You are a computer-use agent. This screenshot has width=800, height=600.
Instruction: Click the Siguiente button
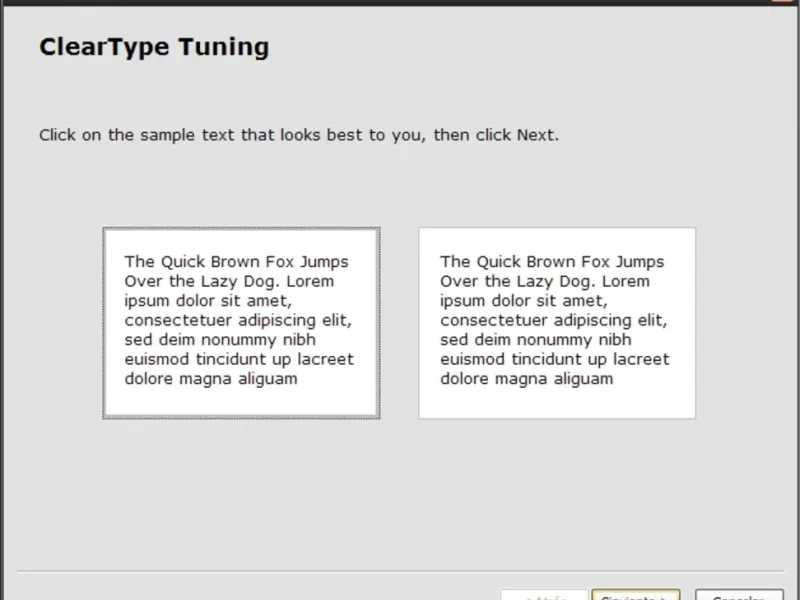click(x=635, y=595)
